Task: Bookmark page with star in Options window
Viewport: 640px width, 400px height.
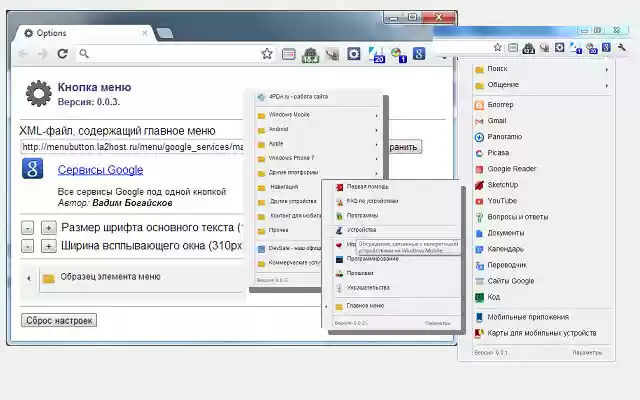Action: point(267,53)
